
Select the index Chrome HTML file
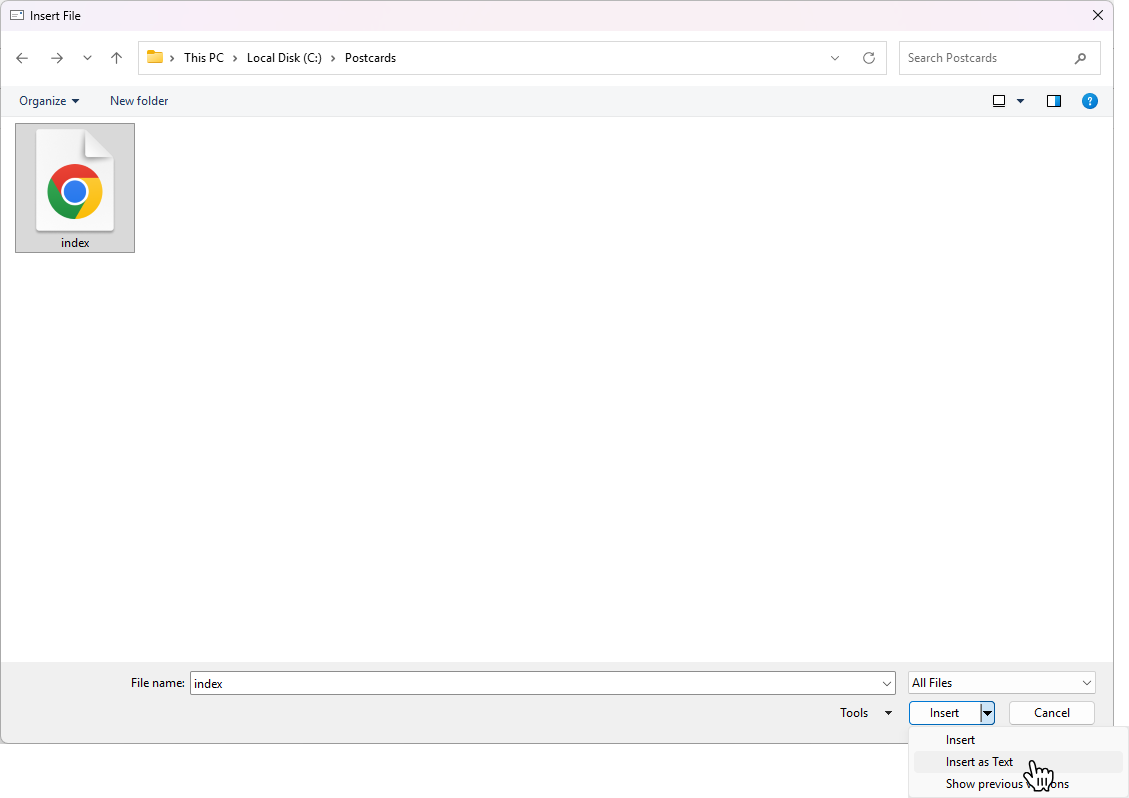(75, 188)
